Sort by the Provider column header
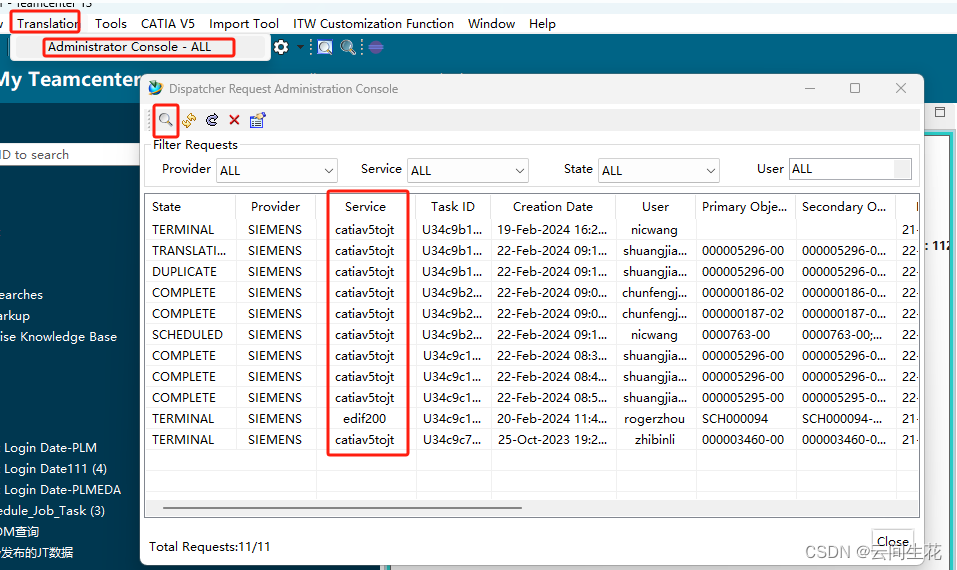957x570 pixels. (275, 206)
